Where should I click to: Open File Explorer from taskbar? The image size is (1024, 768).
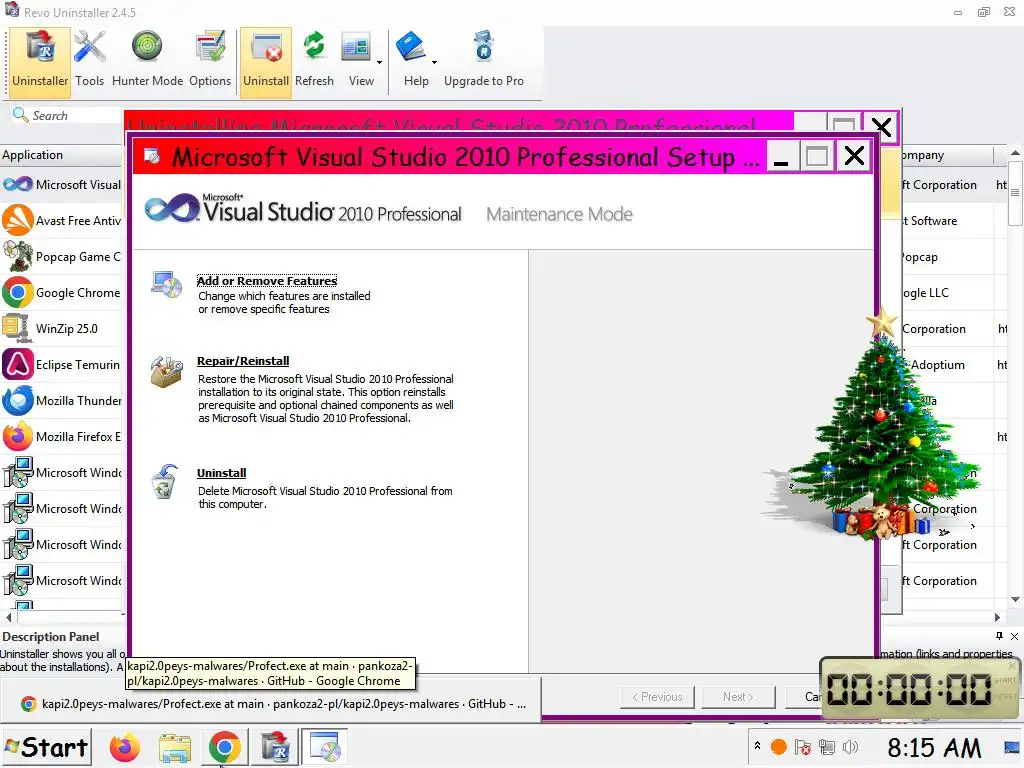(x=174, y=748)
